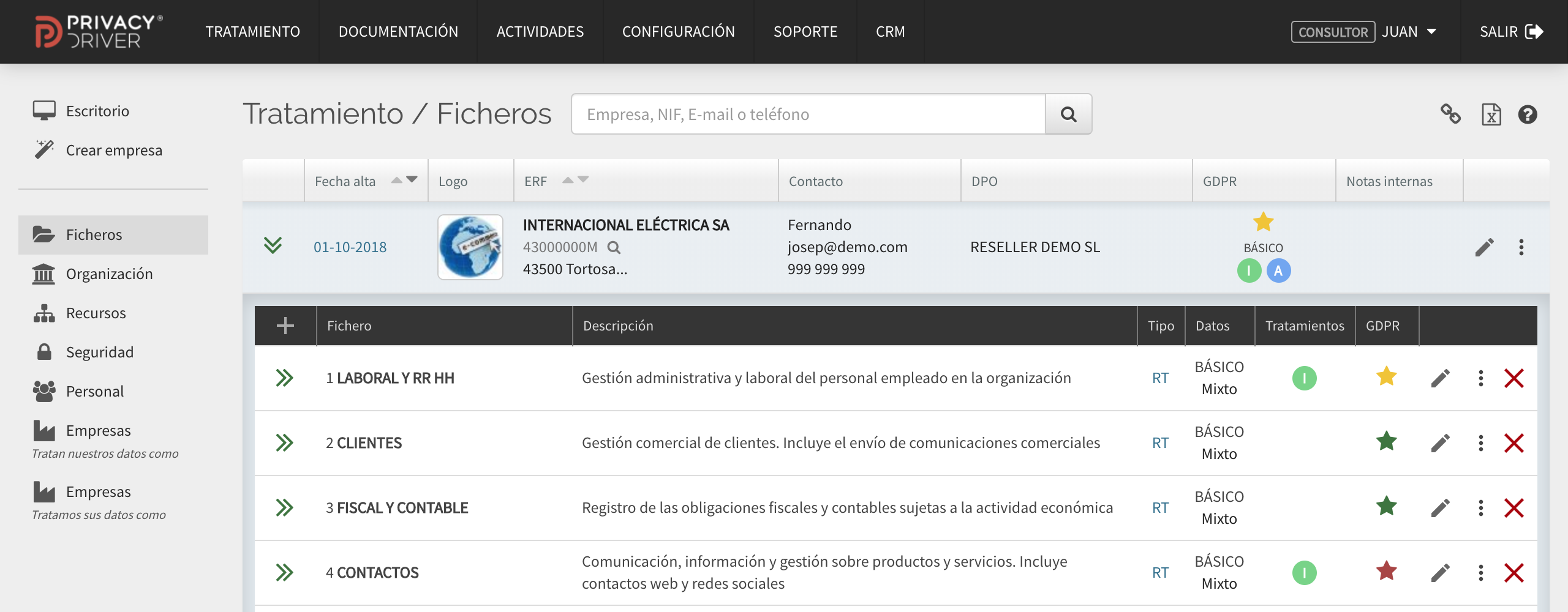The image size is (1568, 612).
Task: Open Personal in sidebar
Action: click(113, 391)
